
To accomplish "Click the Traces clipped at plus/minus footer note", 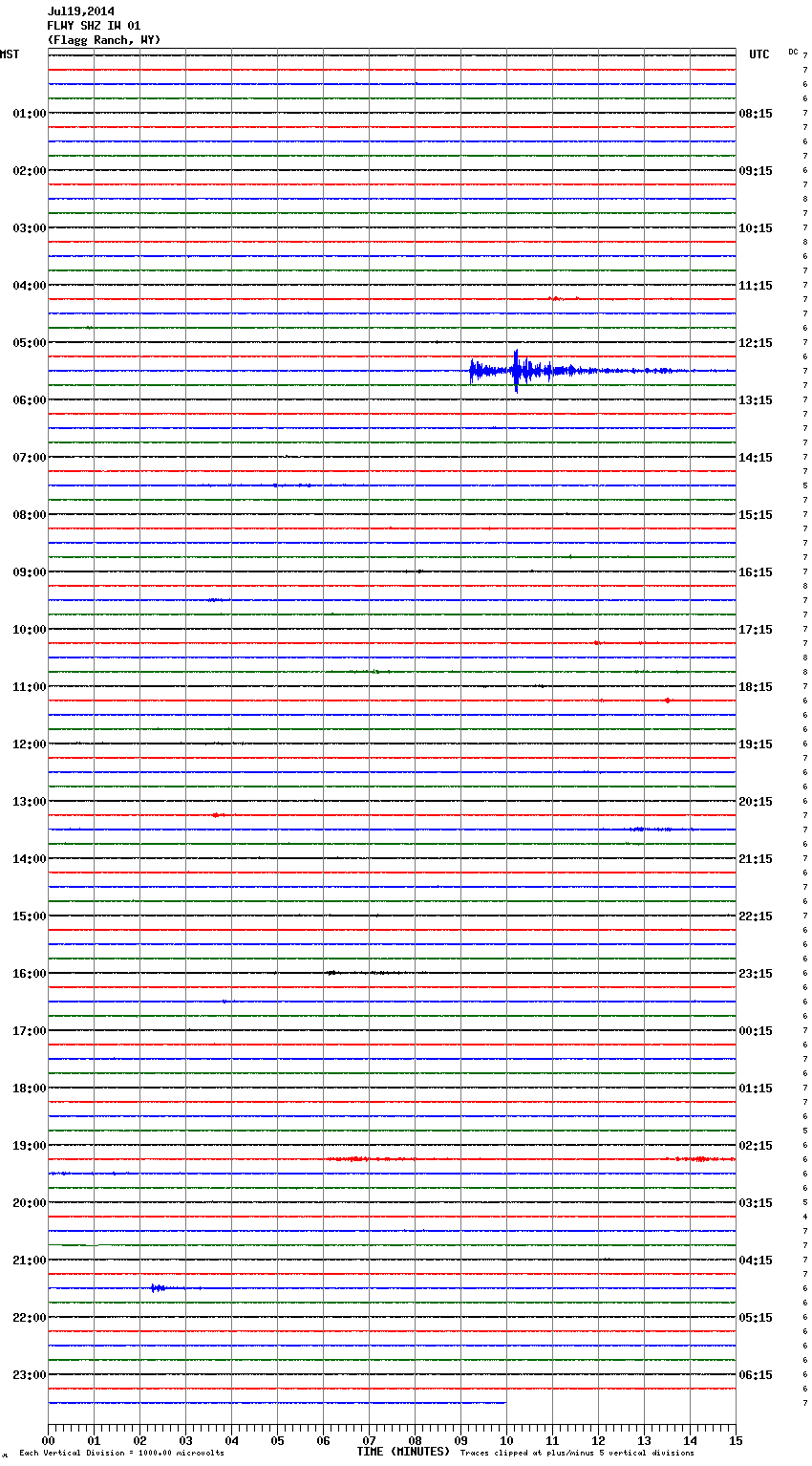I will click(577, 1454).
